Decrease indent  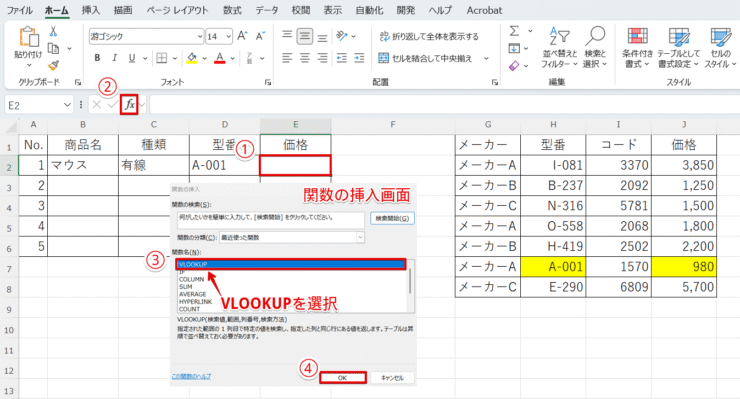tap(341, 58)
